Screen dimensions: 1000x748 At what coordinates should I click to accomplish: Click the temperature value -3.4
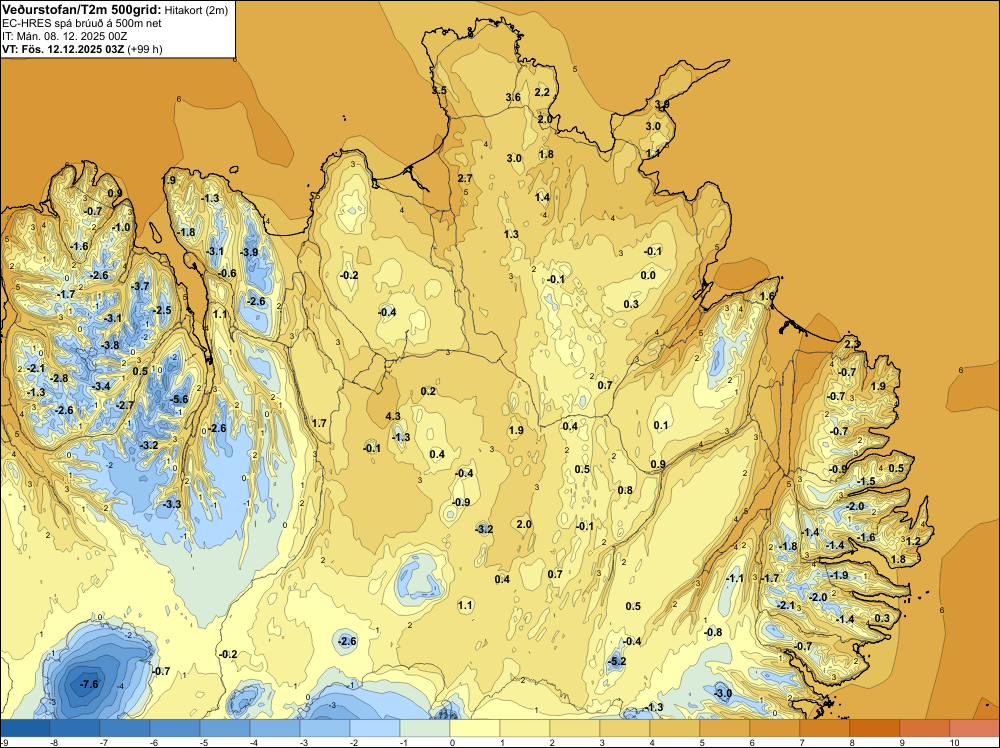101,386
